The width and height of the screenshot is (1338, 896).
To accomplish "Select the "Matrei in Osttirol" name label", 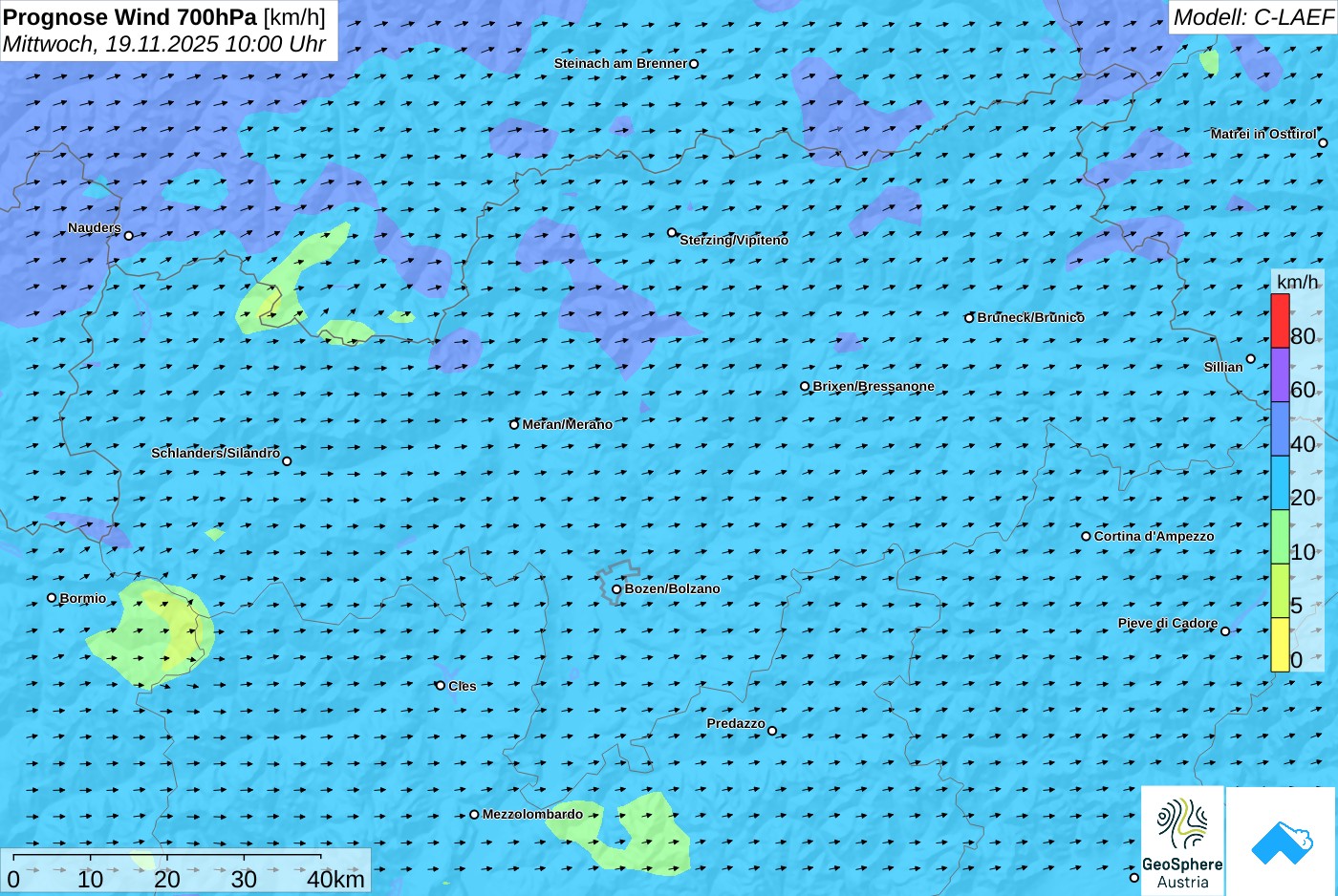I will pos(1262,134).
